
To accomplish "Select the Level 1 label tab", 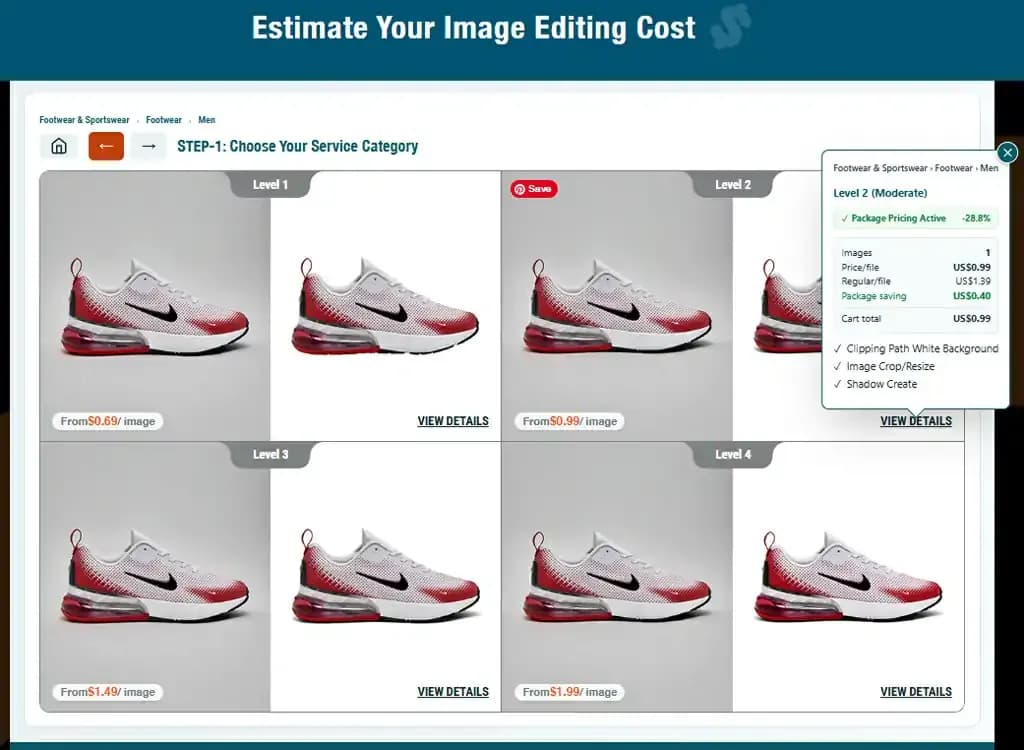I will (270, 184).
